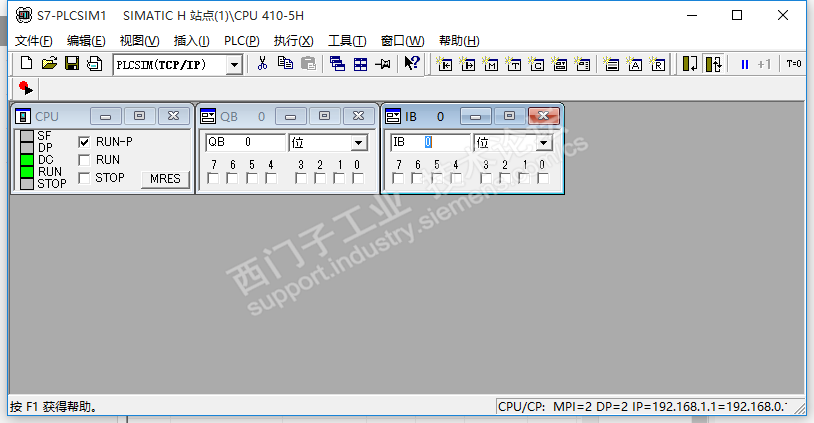Maximize the QB sub-window
Screen dimensions: 814x423
tap(324, 116)
